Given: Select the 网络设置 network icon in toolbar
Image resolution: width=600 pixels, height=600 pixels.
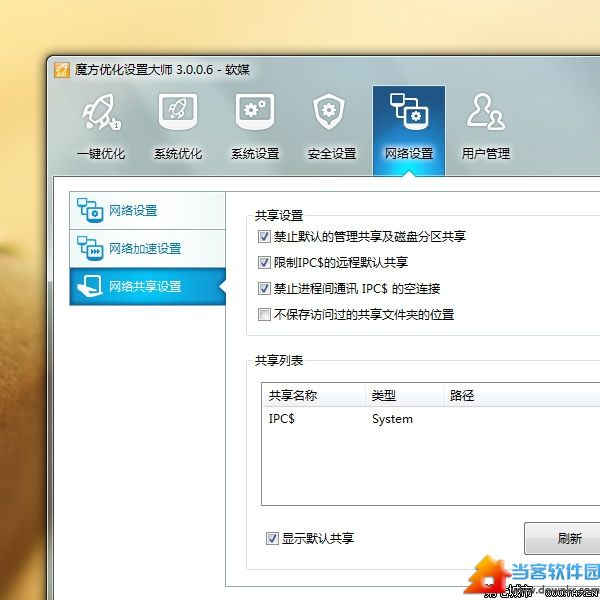Looking at the screenshot, I should (x=409, y=112).
